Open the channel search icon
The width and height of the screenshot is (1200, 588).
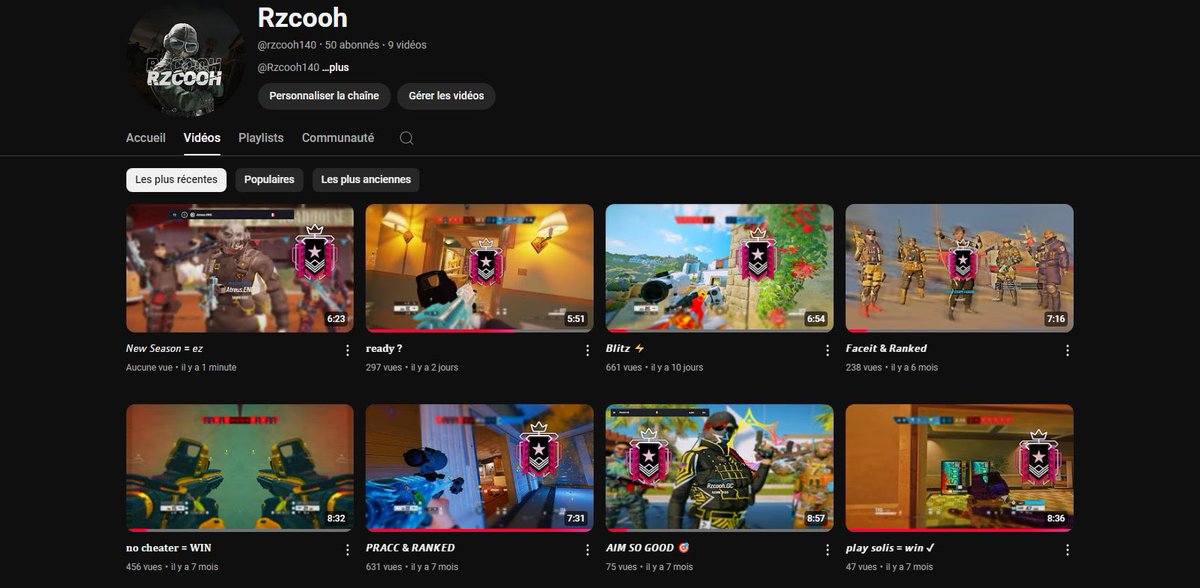point(406,138)
